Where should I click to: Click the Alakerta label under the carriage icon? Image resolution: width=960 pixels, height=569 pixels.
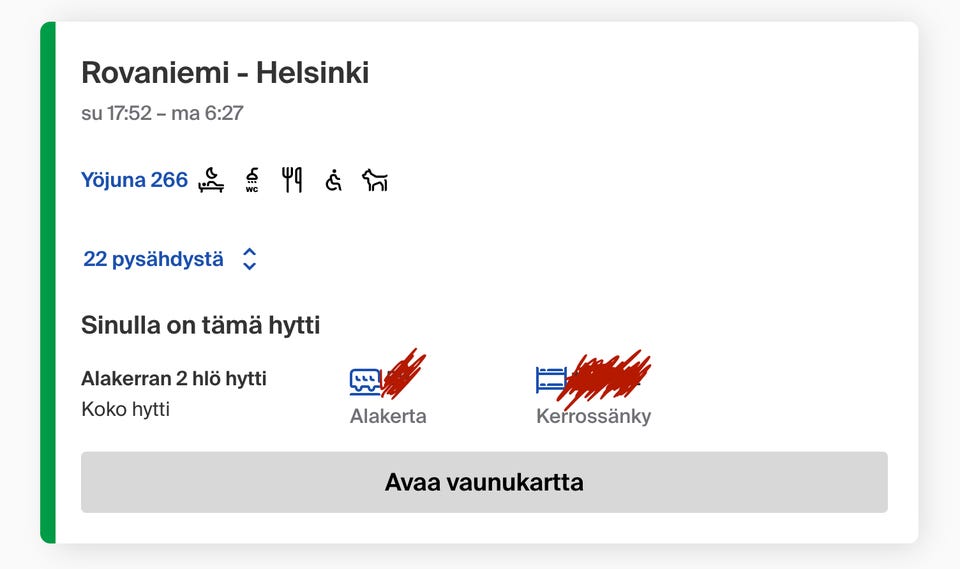(x=388, y=416)
